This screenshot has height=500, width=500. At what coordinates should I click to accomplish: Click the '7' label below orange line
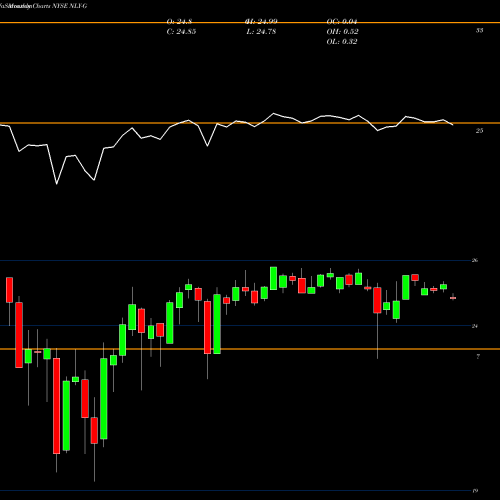point(478,357)
